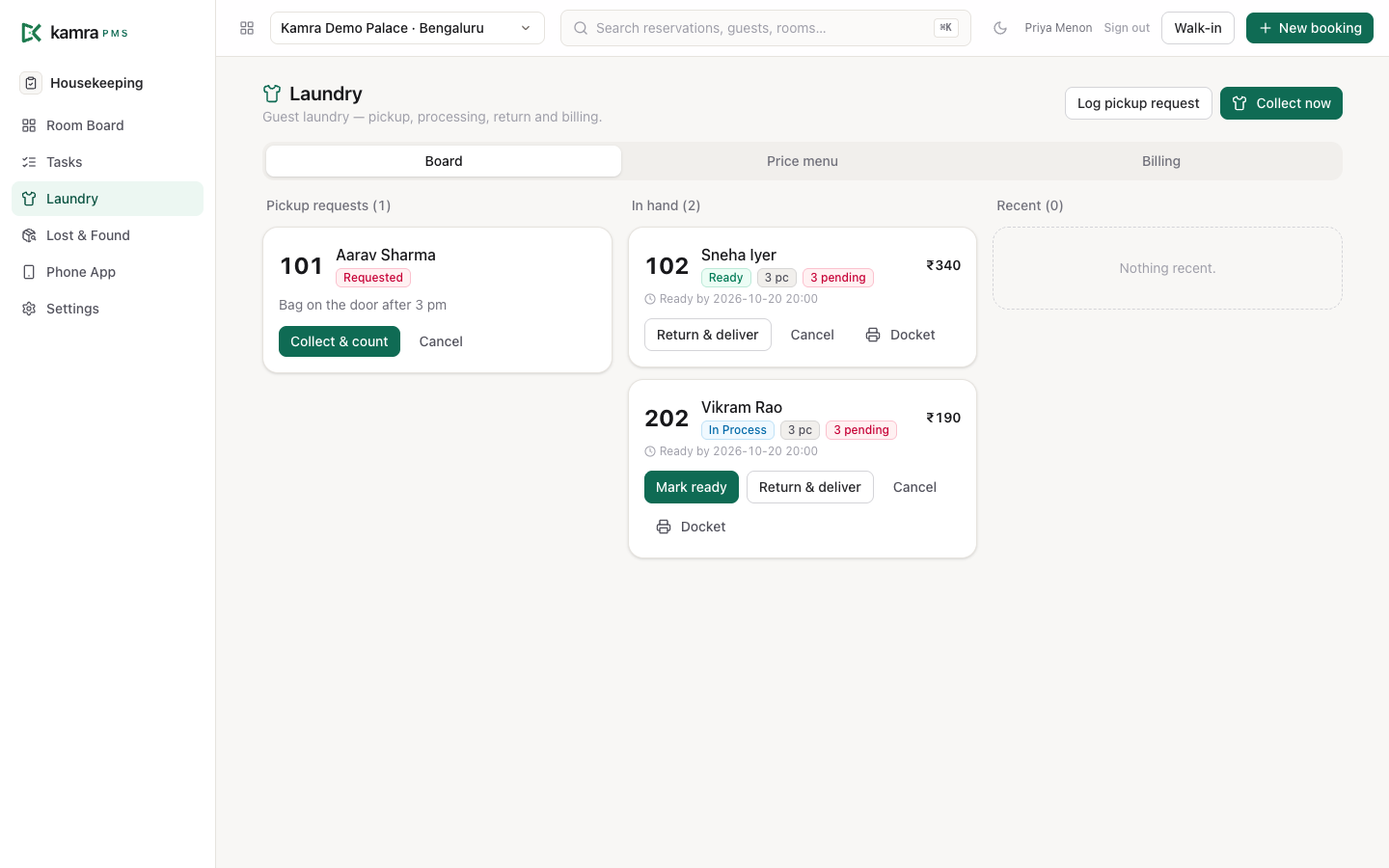Click the search magnifier icon
Viewport: 1389px width, 868px height.
tap(581, 28)
